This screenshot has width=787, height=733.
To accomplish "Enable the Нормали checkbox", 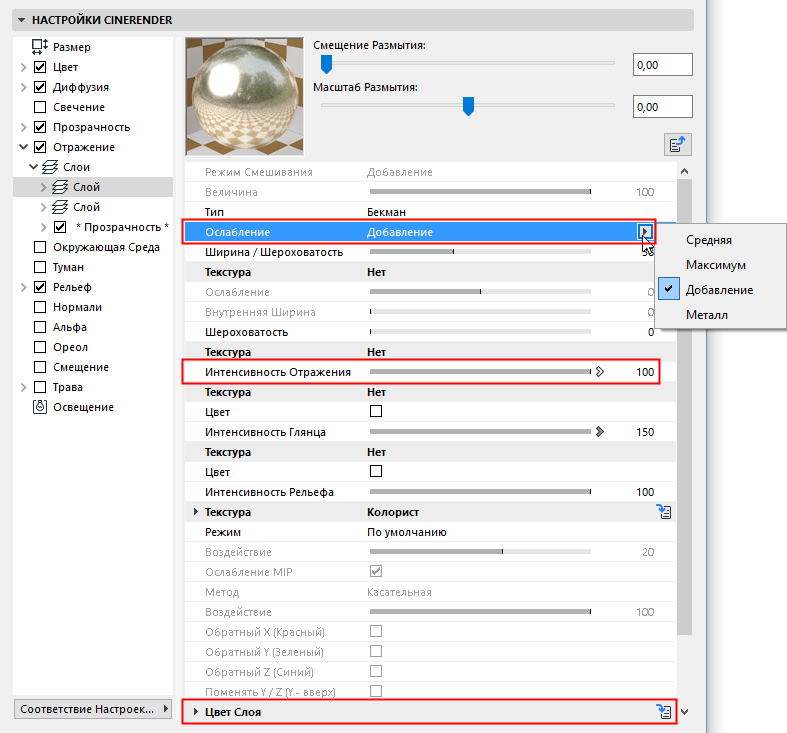I will tap(40, 307).
